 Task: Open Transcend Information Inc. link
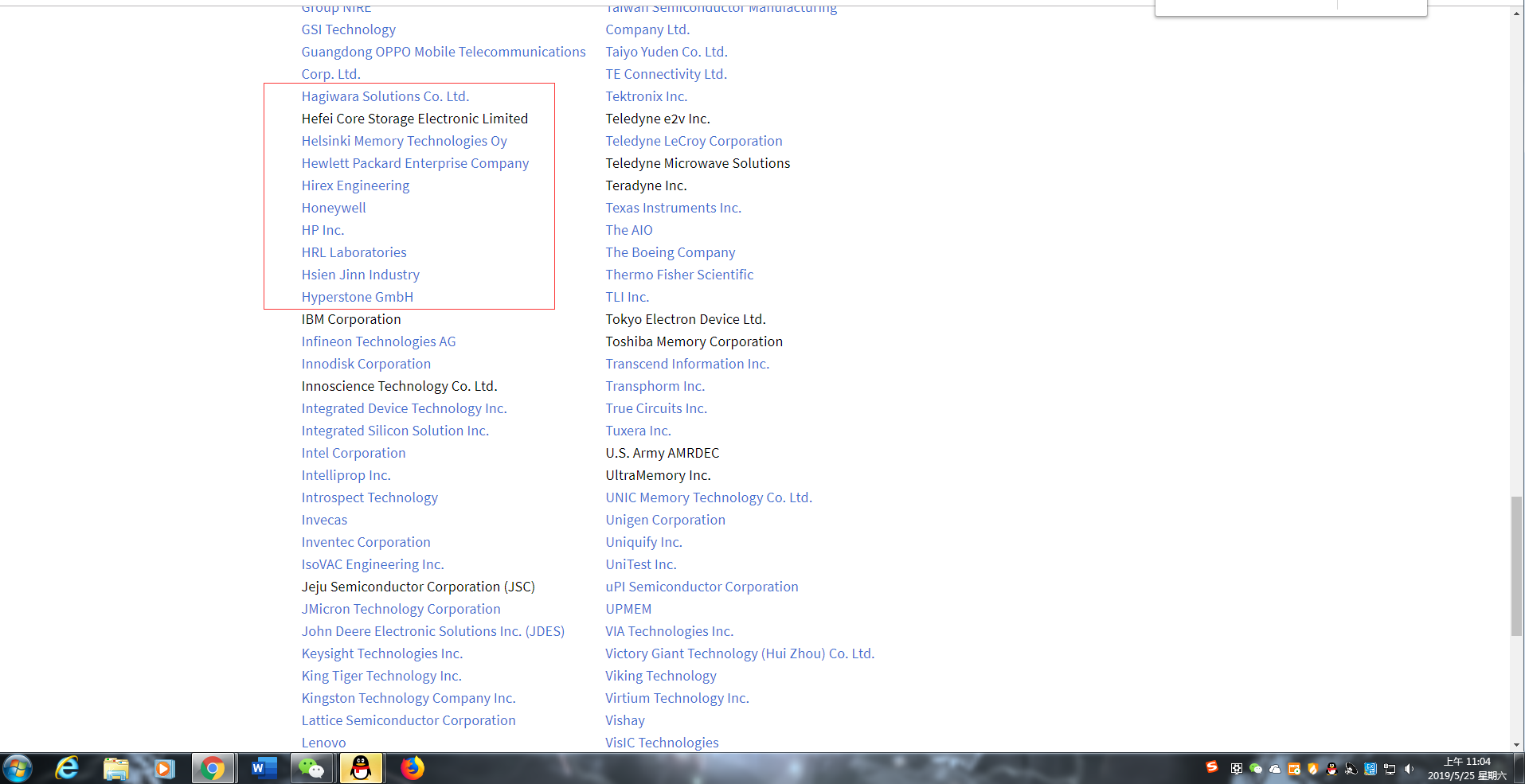coord(687,364)
